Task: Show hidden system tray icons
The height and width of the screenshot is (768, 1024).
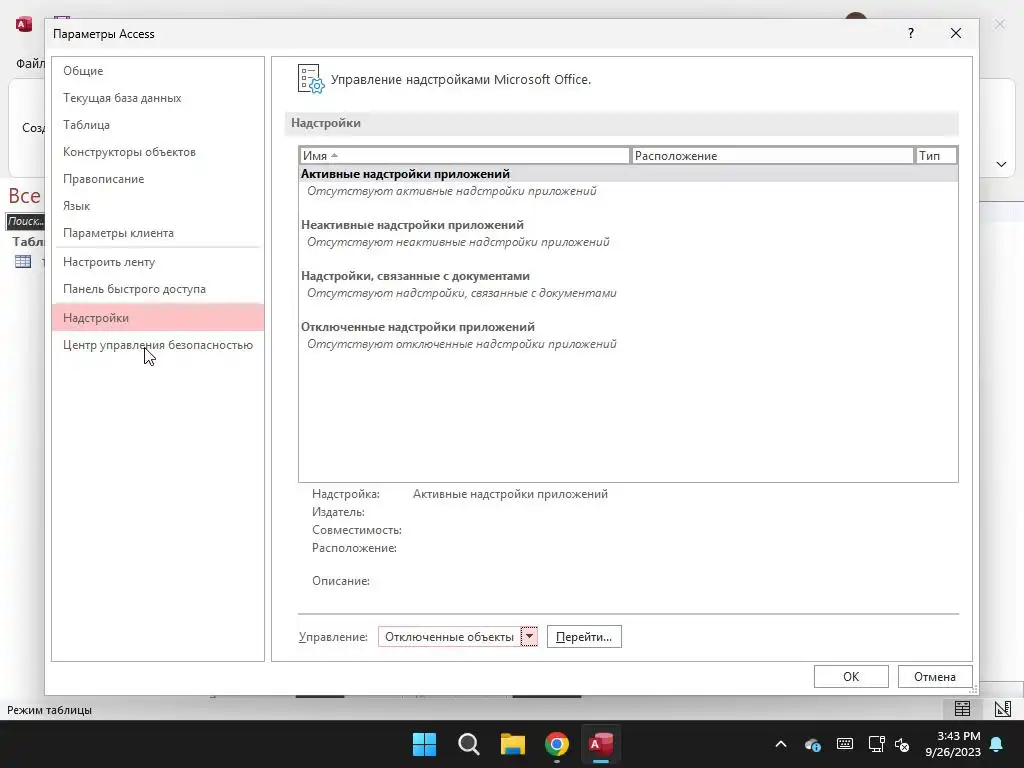Action: coord(781,744)
